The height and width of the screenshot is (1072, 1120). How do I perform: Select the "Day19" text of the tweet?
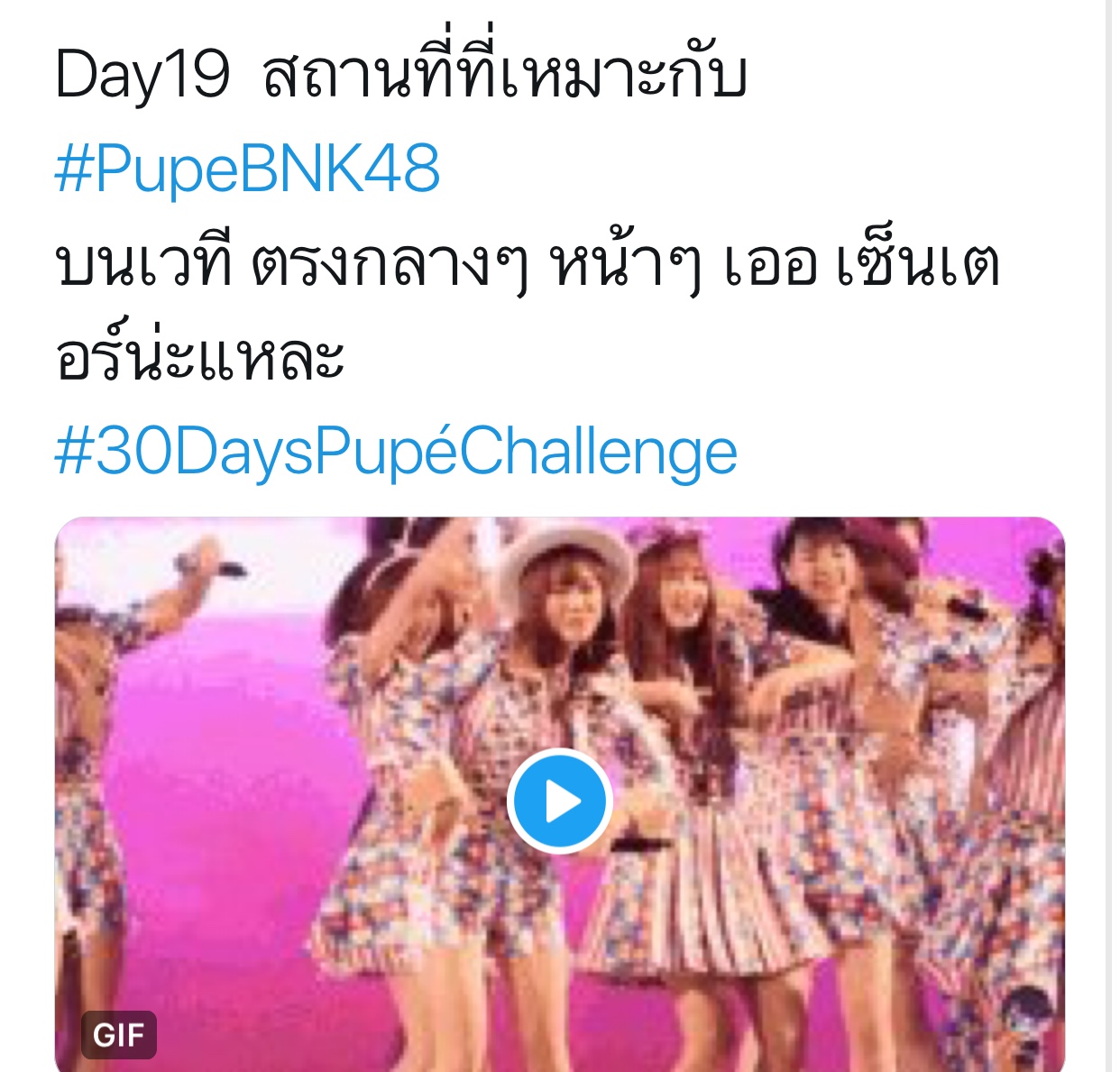click(x=142, y=74)
